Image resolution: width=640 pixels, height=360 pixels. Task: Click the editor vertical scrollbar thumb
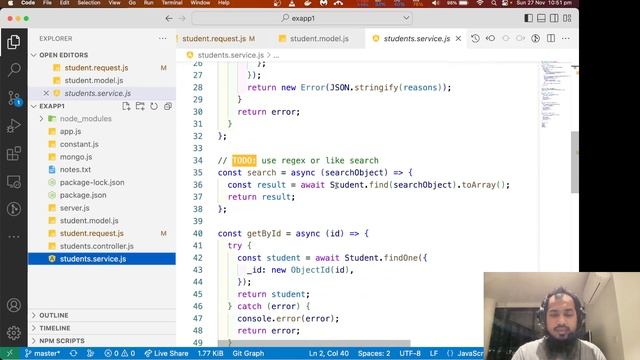(575, 162)
